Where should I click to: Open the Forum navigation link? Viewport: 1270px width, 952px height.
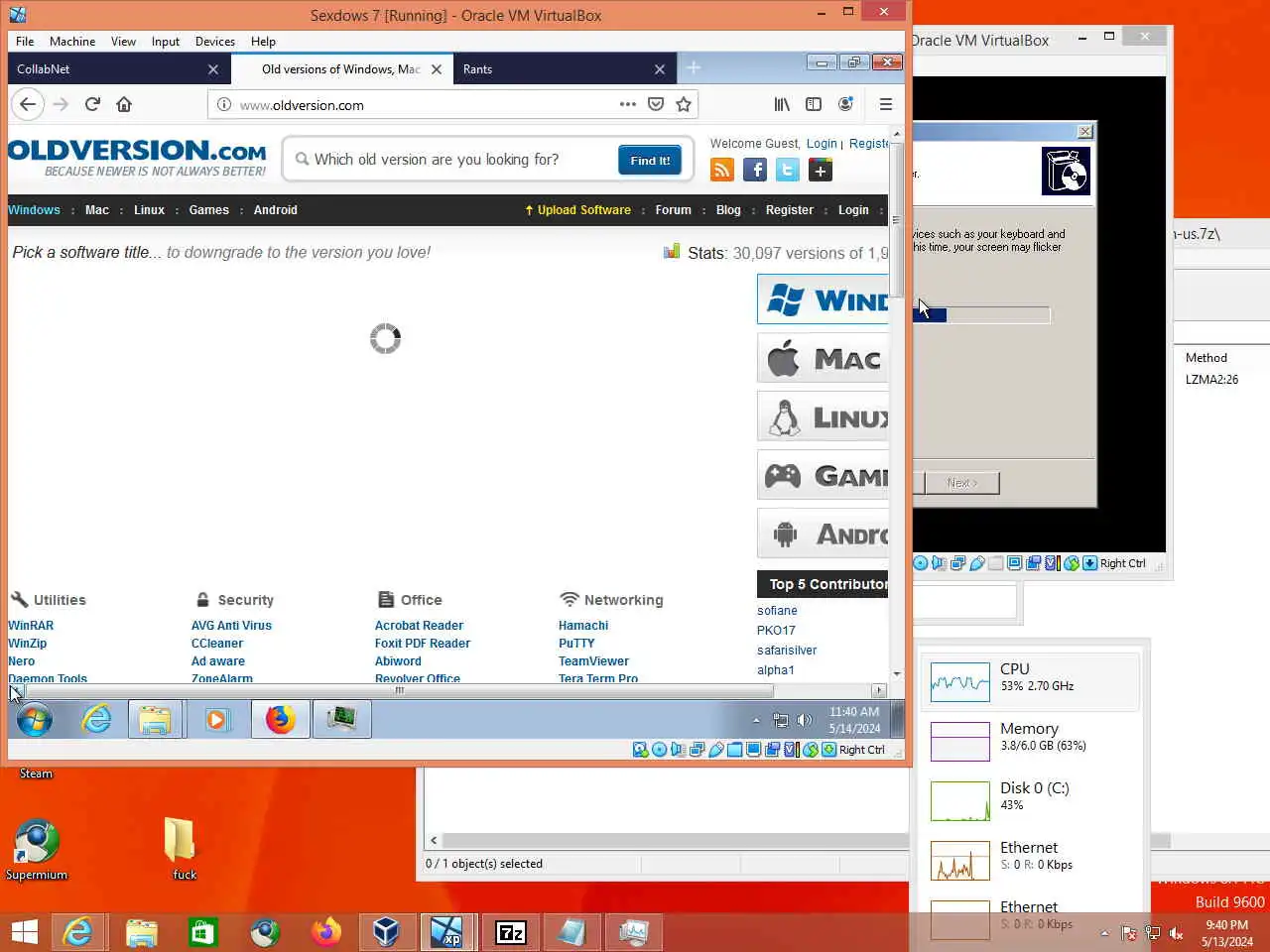(673, 210)
